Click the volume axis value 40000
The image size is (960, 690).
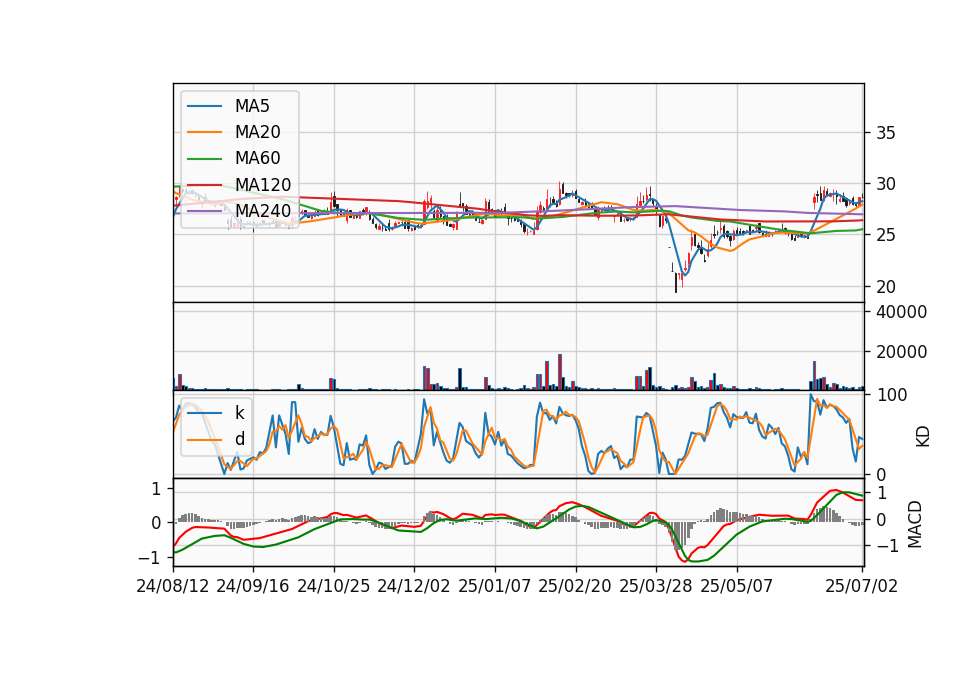pos(901,312)
